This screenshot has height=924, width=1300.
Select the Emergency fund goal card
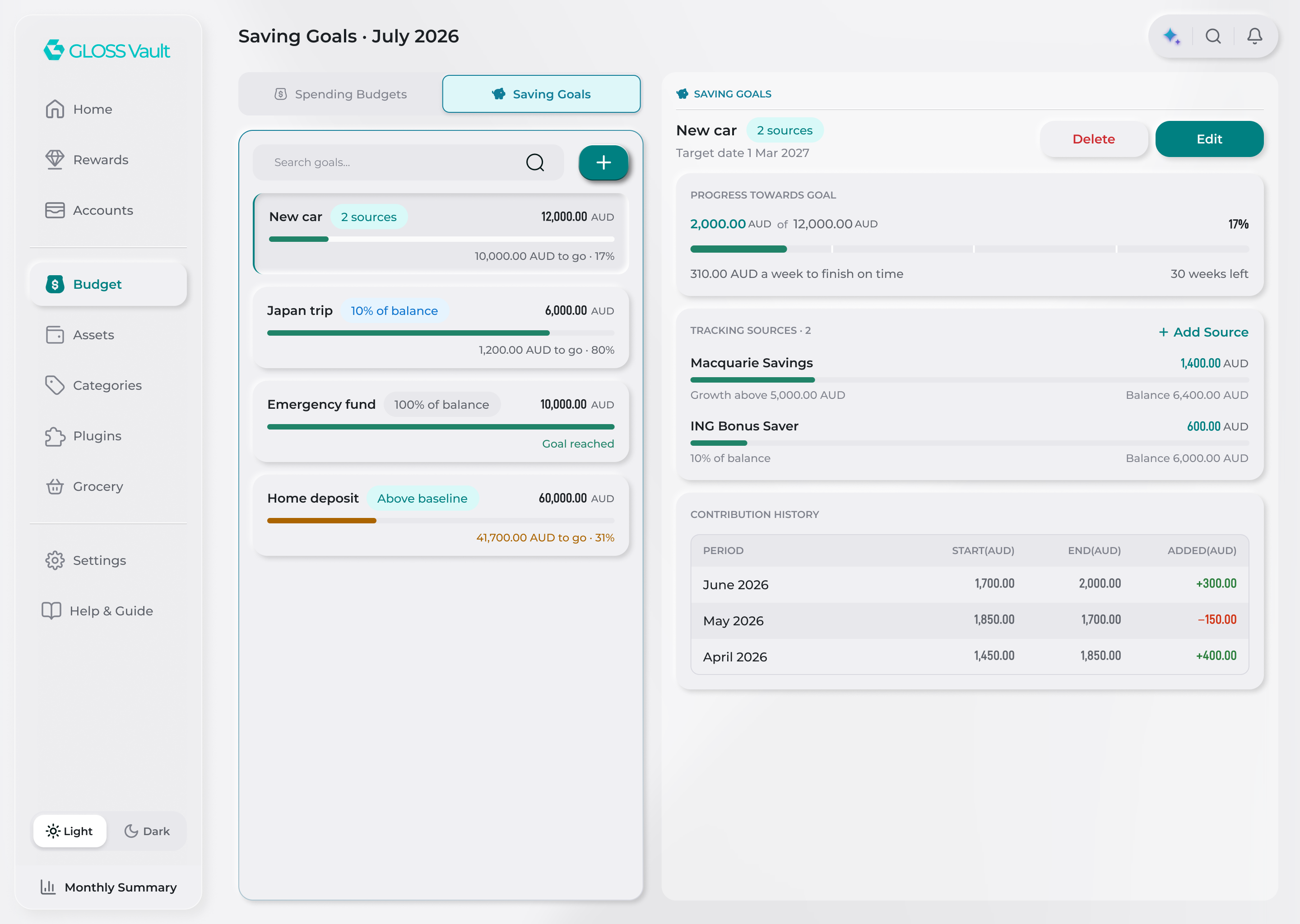tap(441, 422)
